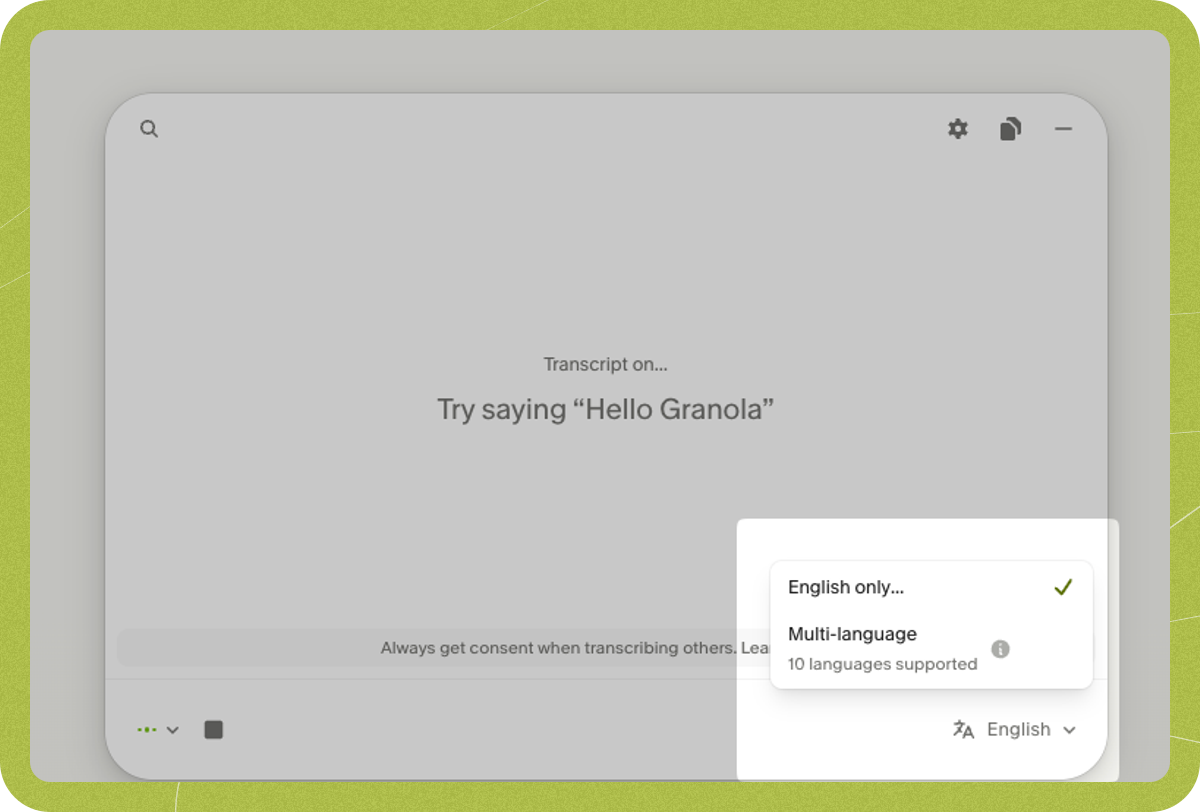Click the "Transcript on..." status text

[x=605, y=365]
